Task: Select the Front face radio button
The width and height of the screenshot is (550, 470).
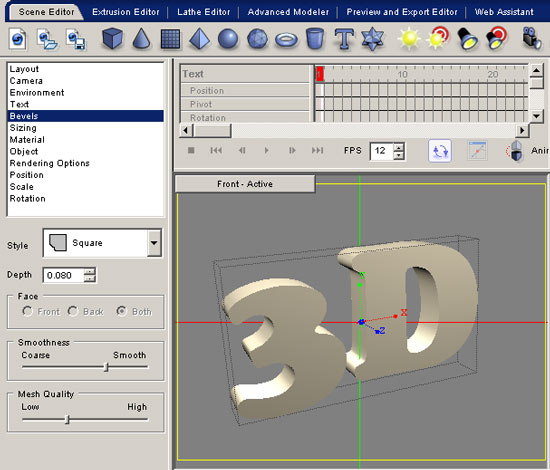Action: coord(27,311)
